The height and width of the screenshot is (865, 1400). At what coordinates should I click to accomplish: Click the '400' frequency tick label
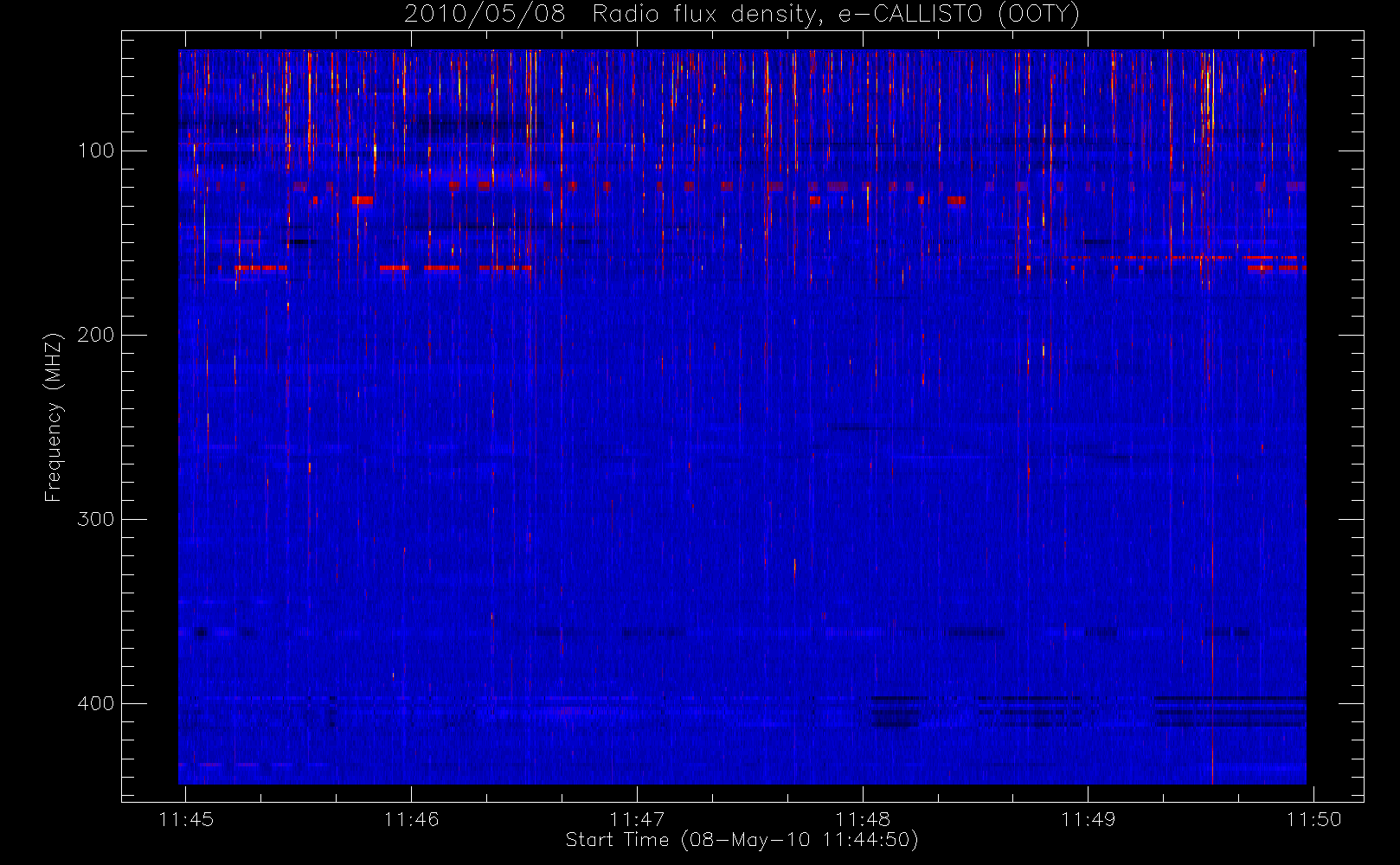pos(95,703)
